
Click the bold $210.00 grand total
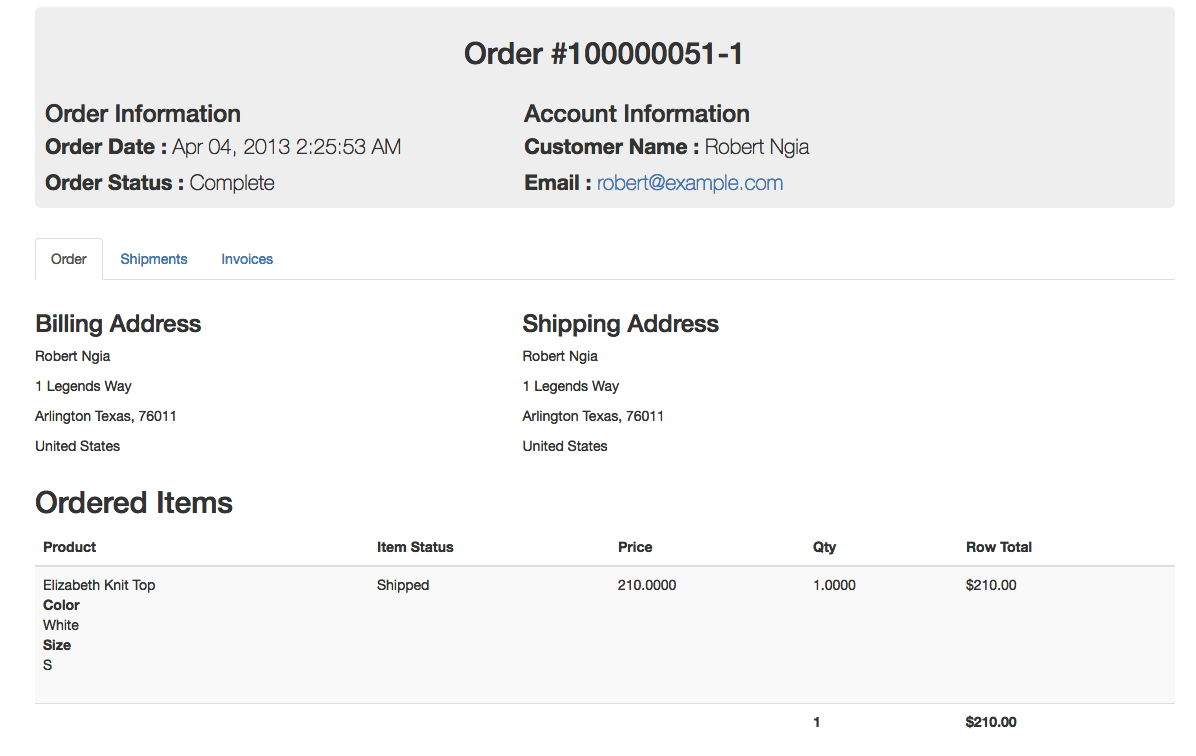[991, 722]
